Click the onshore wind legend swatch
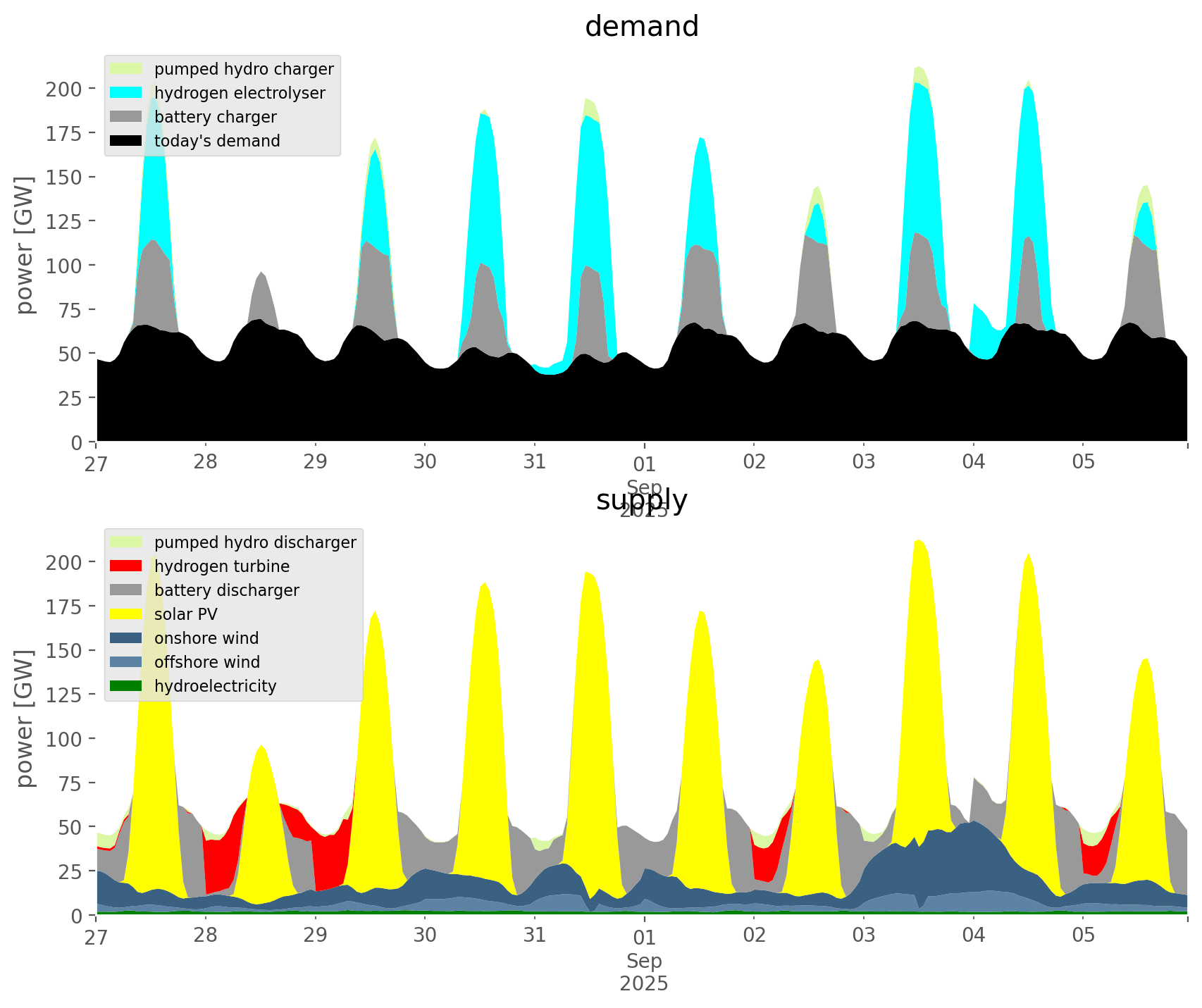Screen dimensions: 1202x1008 (x=126, y=638)
